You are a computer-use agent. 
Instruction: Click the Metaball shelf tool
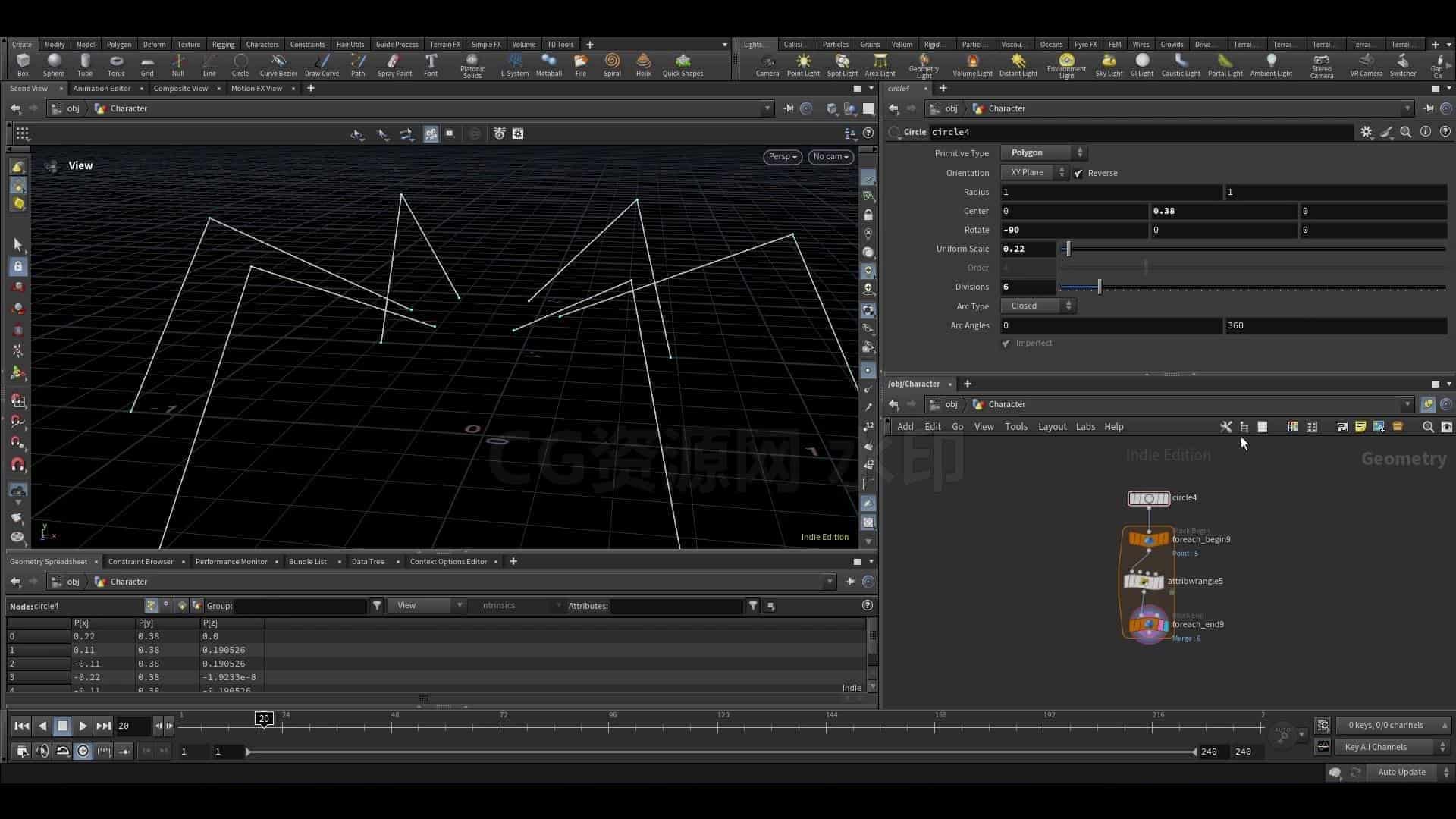549,65
